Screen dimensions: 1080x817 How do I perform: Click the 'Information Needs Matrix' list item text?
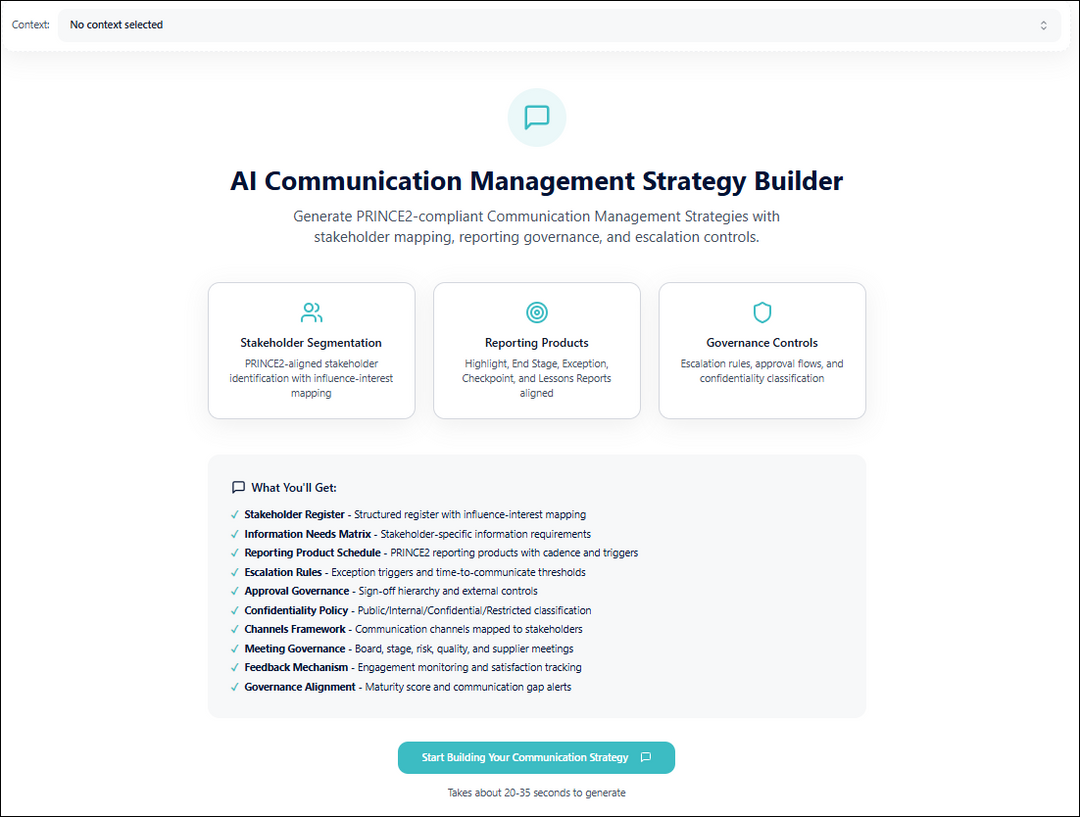417,534
